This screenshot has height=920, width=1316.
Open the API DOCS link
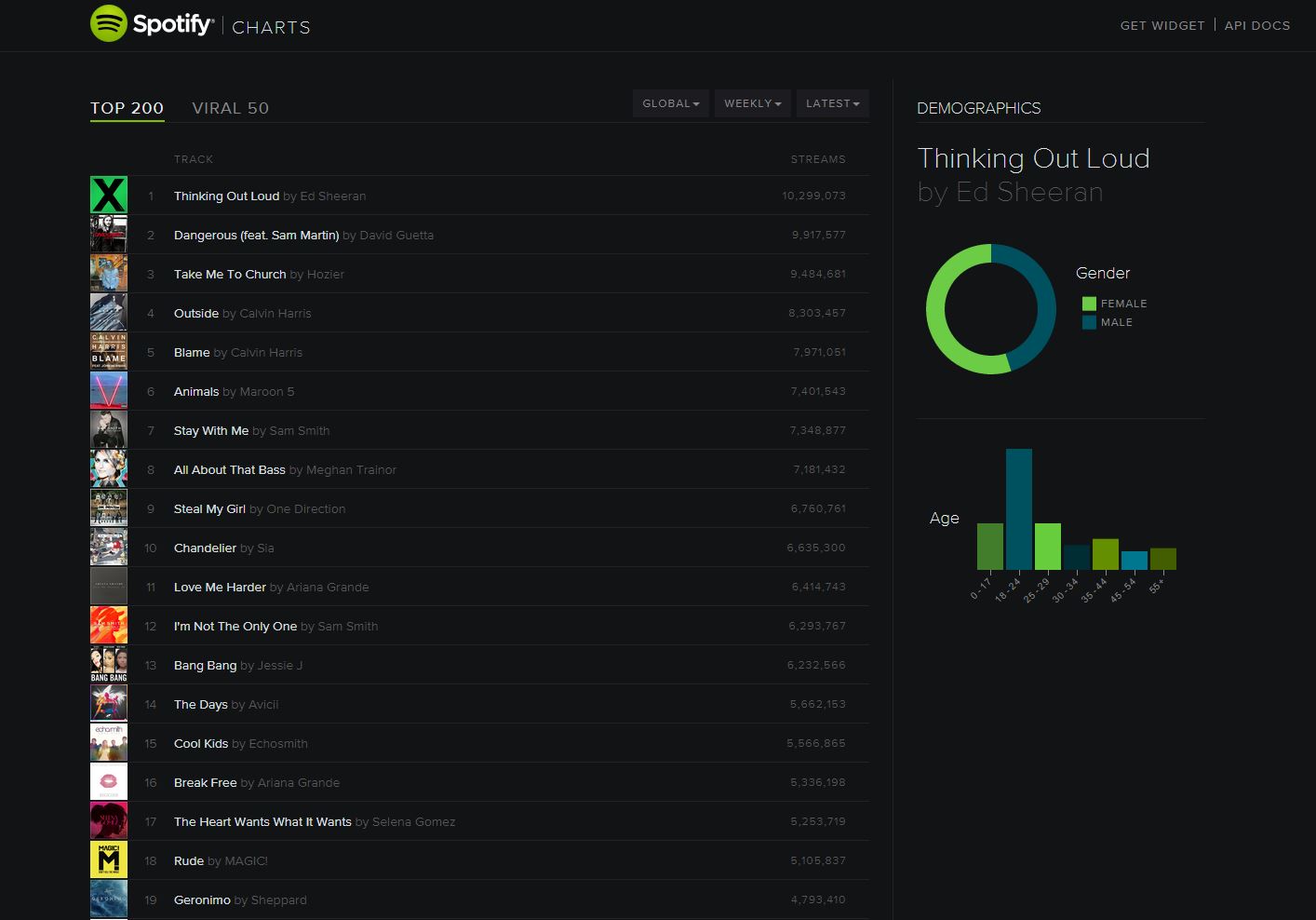(1257, 25)
